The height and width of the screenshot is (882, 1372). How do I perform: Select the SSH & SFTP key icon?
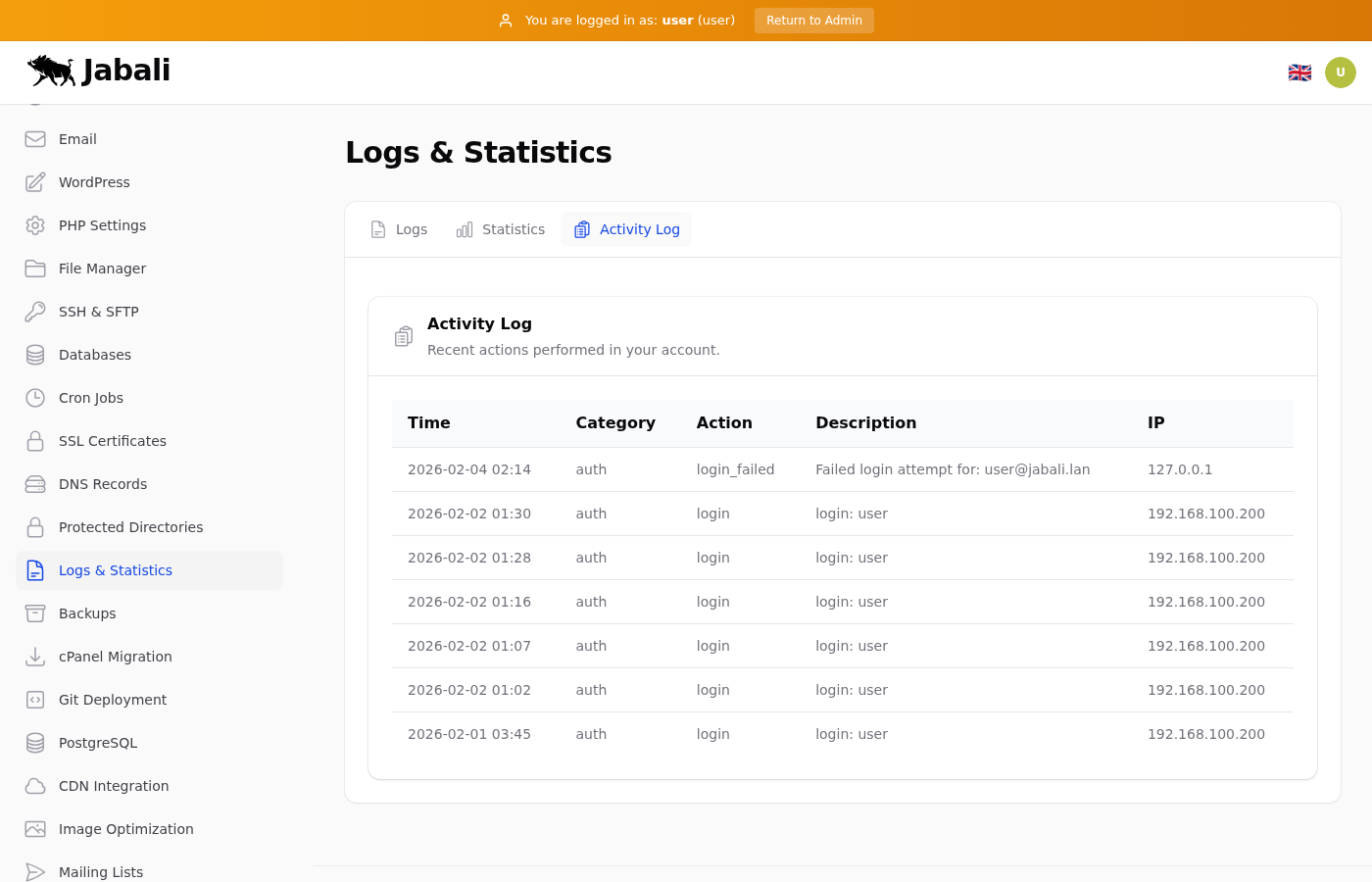point(35,312)
